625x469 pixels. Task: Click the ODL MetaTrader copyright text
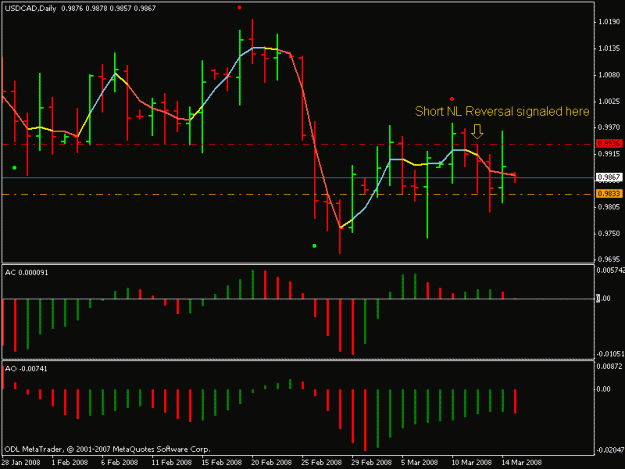tap(107, 449)
